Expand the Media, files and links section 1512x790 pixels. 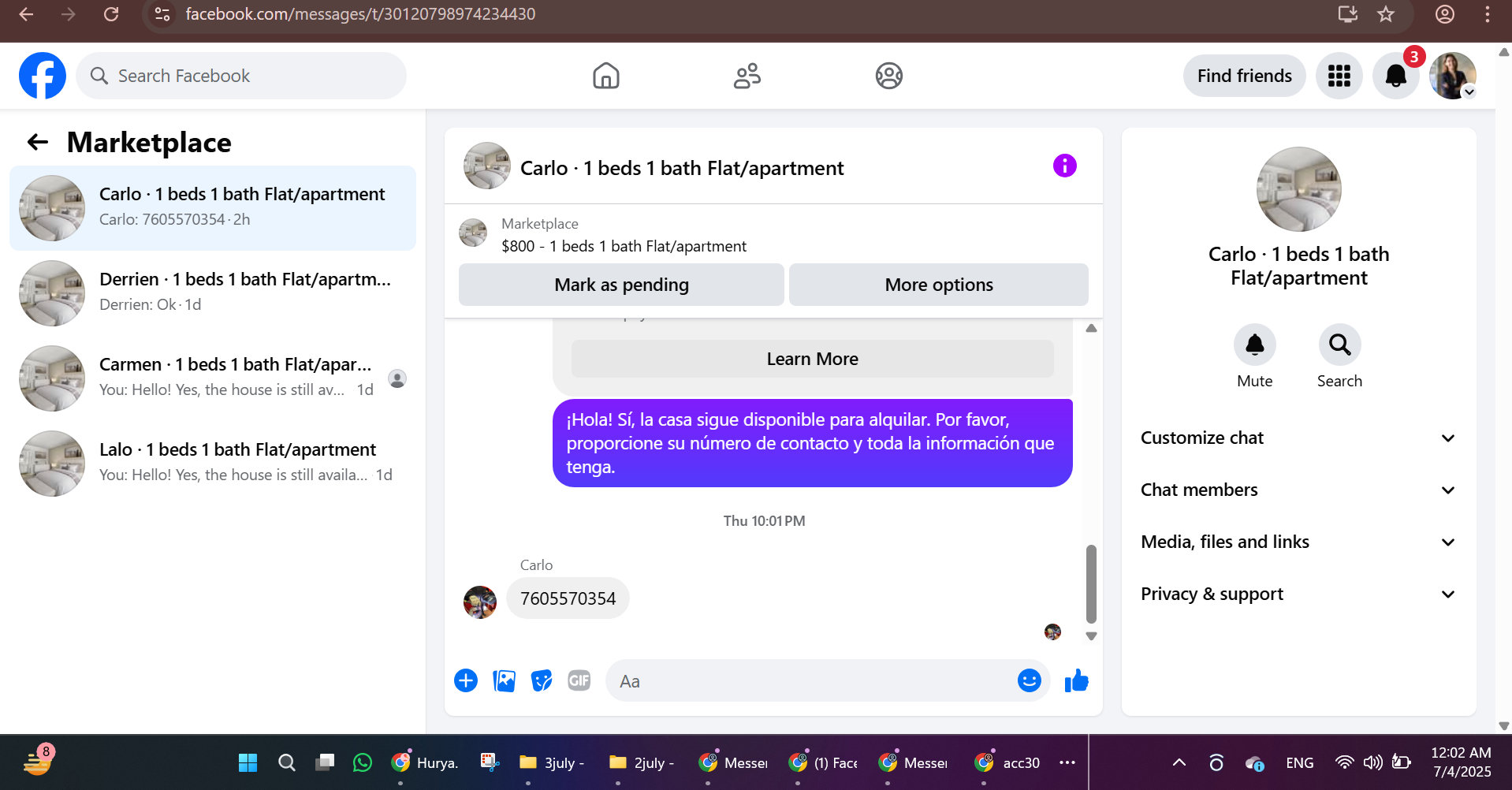[1298, 542]
